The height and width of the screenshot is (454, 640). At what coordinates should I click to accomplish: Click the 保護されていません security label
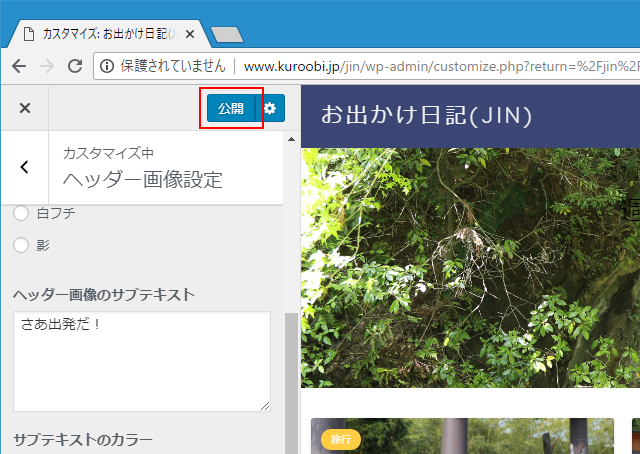173,66
